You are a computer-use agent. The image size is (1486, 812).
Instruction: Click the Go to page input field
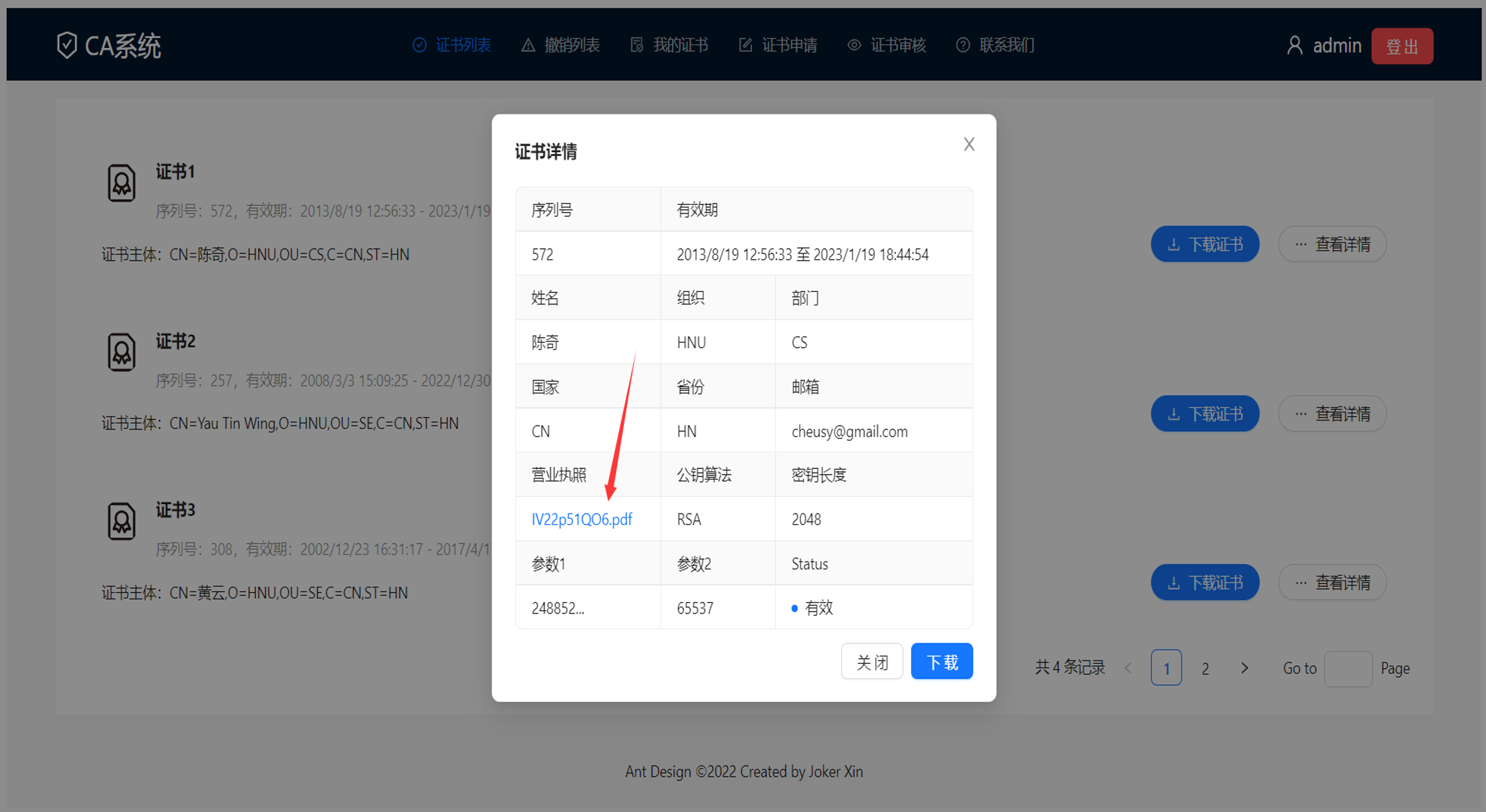pos(1348,669)
